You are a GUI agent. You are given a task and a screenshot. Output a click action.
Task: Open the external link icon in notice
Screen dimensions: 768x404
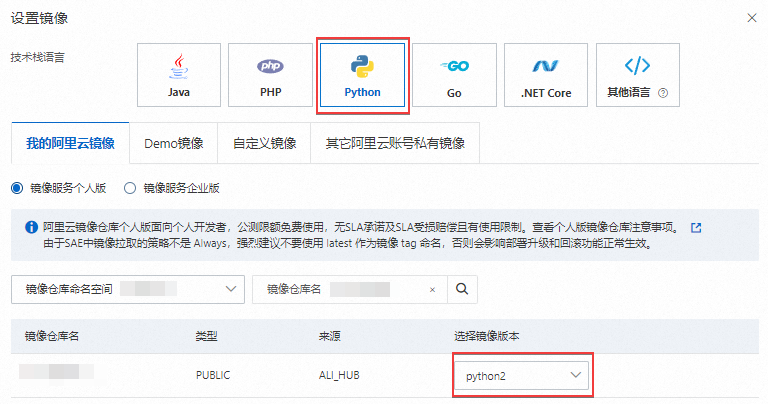point(696,228)
